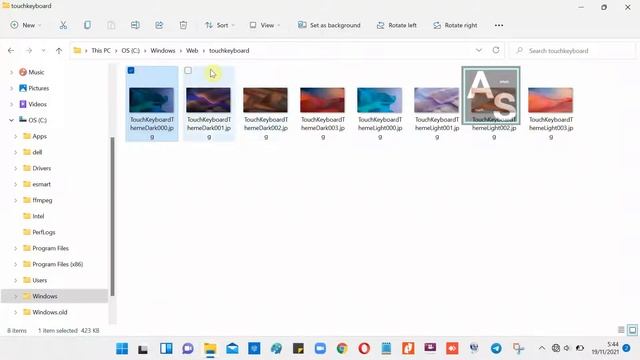Click the Cut scissors icon
Screen dimensions: 640x360
(63, 25)
